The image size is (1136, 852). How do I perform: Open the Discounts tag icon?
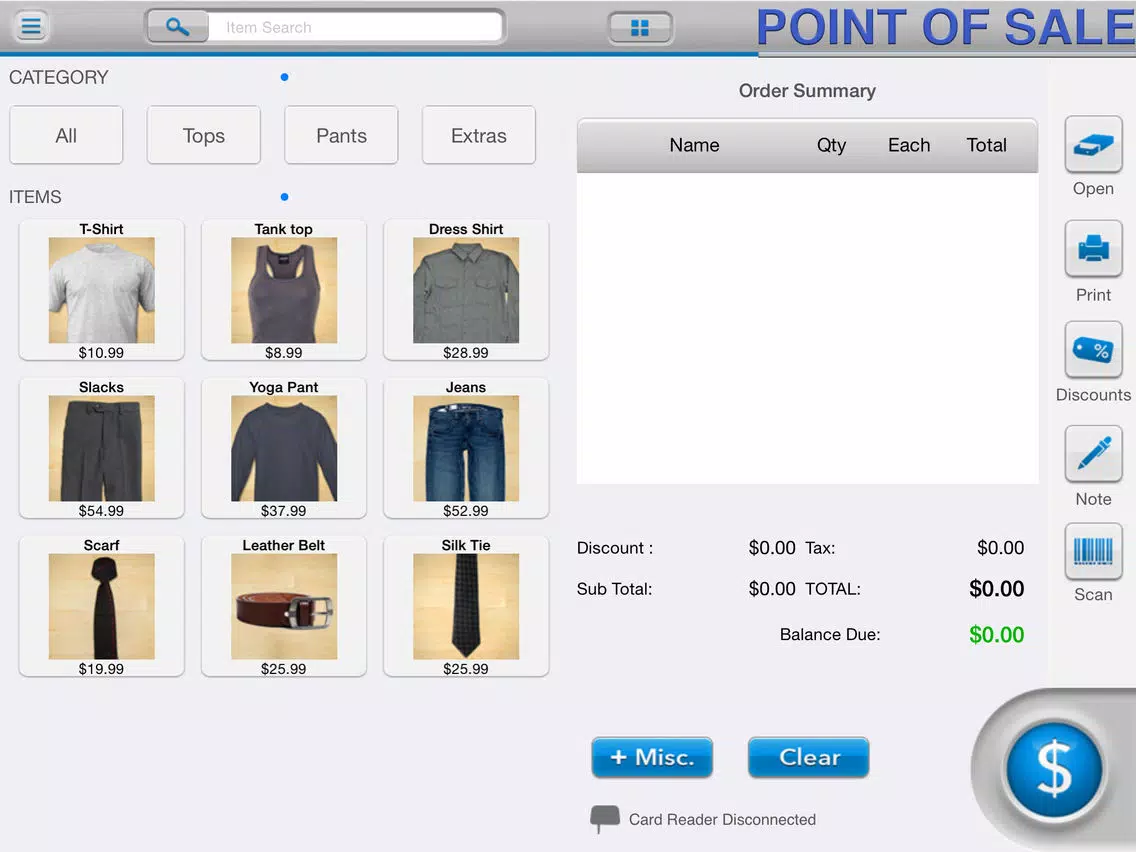tap(1093, 350)
